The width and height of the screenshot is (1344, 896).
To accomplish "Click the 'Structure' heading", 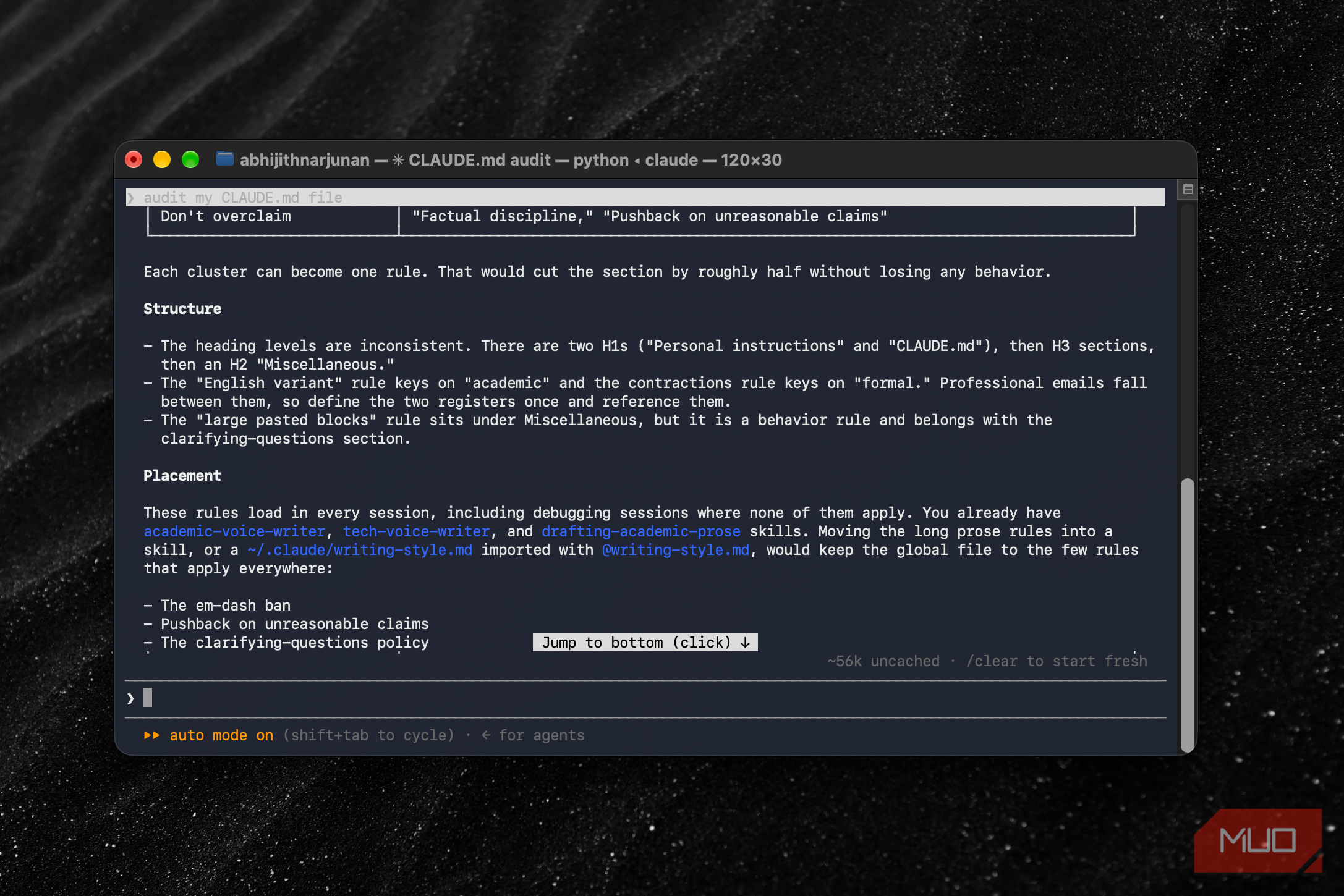I will tap(182, 309).
